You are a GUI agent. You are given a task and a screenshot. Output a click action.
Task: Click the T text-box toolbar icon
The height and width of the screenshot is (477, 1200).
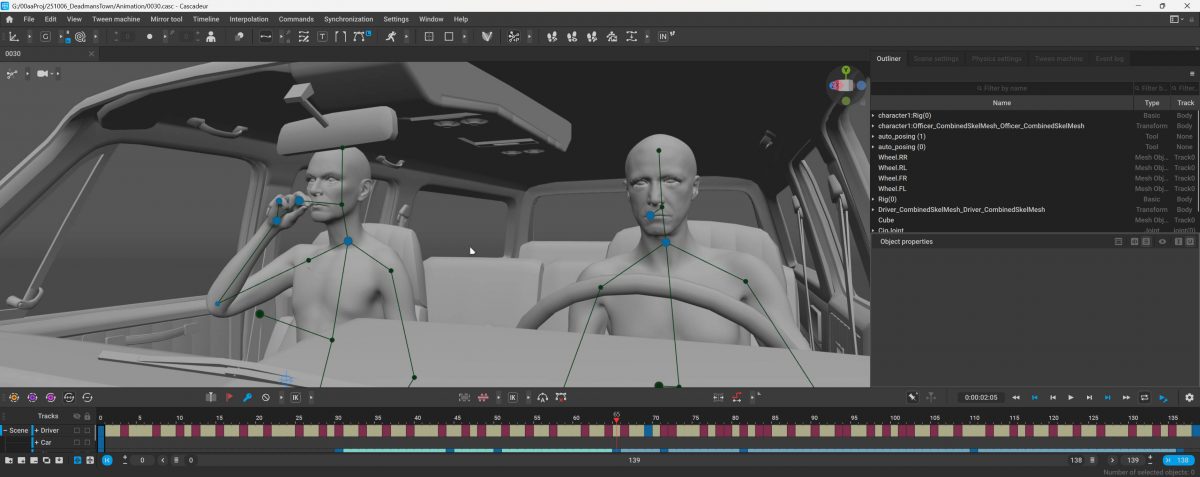pos(322,36)
